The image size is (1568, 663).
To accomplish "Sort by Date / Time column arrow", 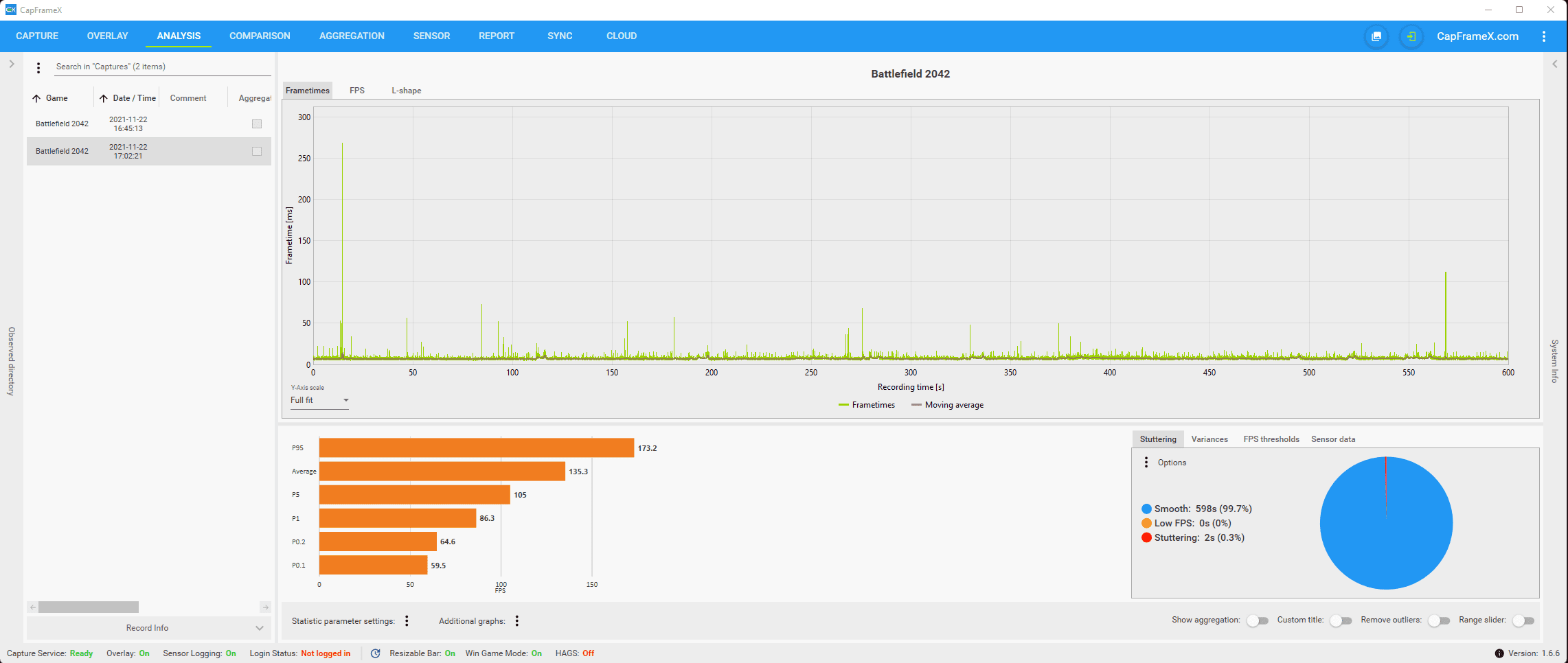I will [x=104, y=98].
